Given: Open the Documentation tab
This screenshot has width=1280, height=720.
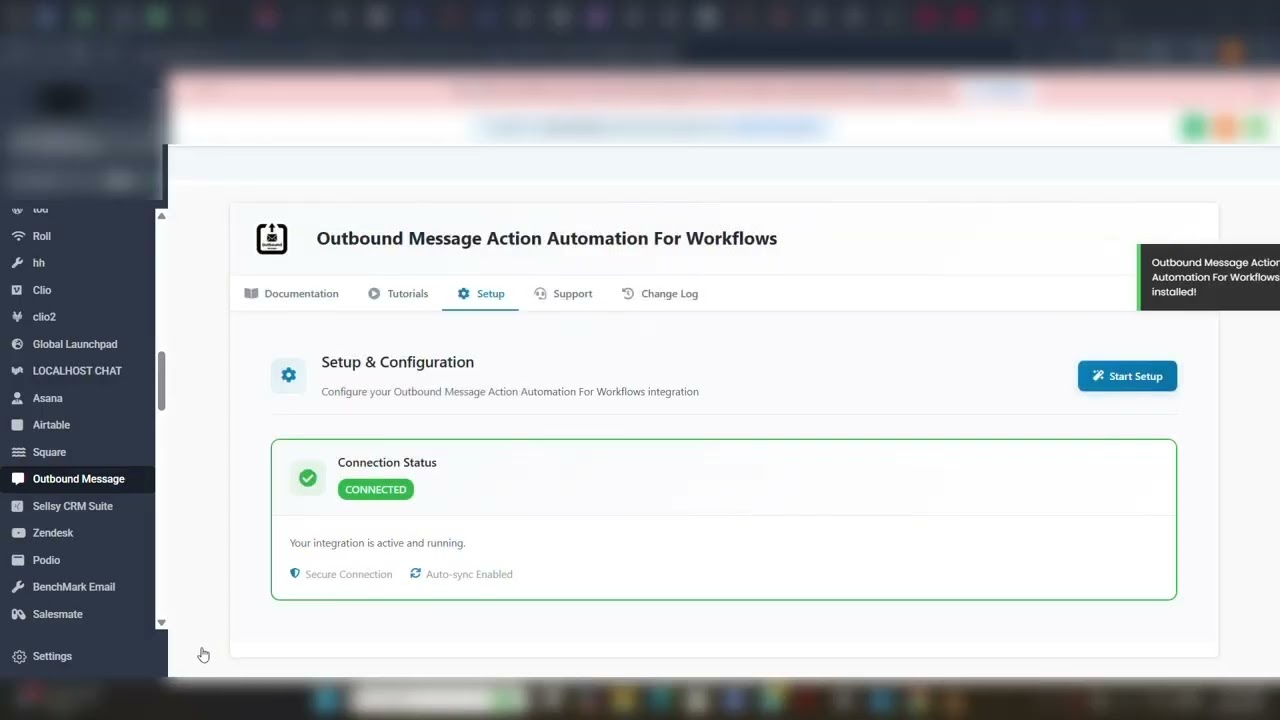Looking at the screenshot, I should (x=291, y=294).
